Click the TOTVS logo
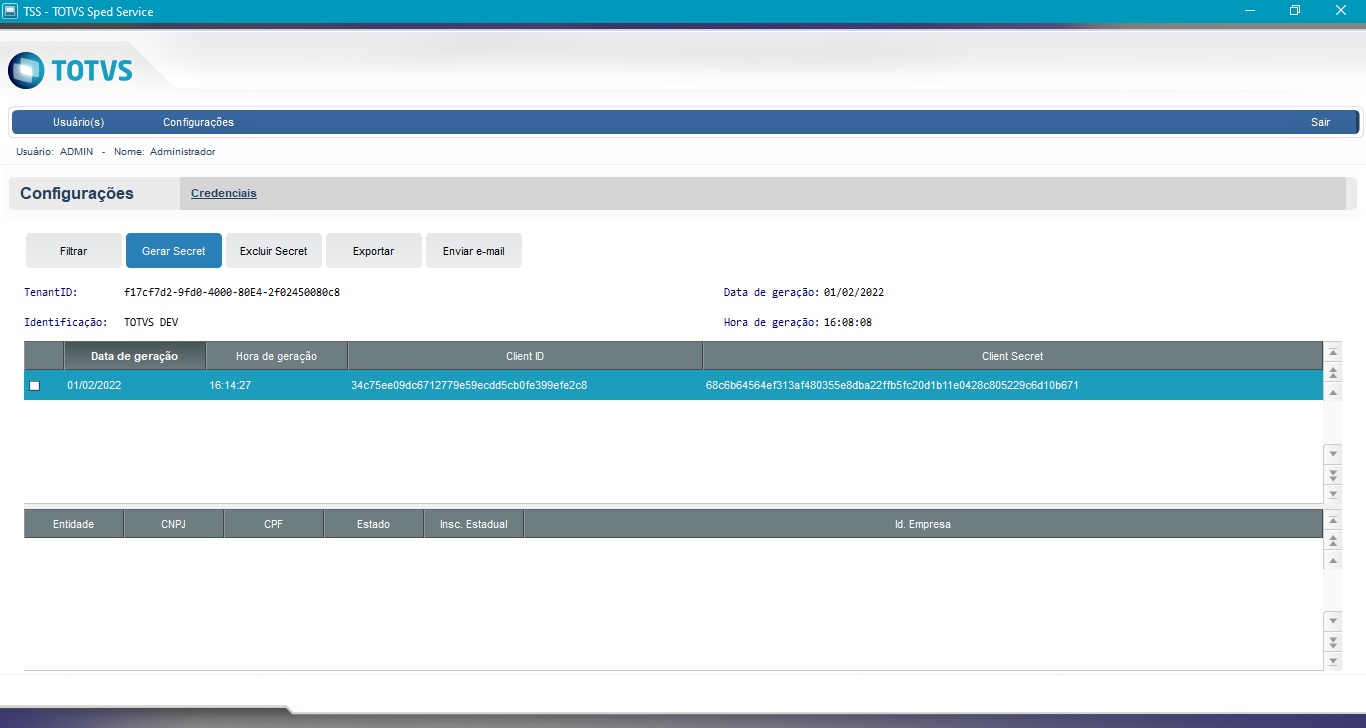 pyautogui.click(x=70, y=70)
